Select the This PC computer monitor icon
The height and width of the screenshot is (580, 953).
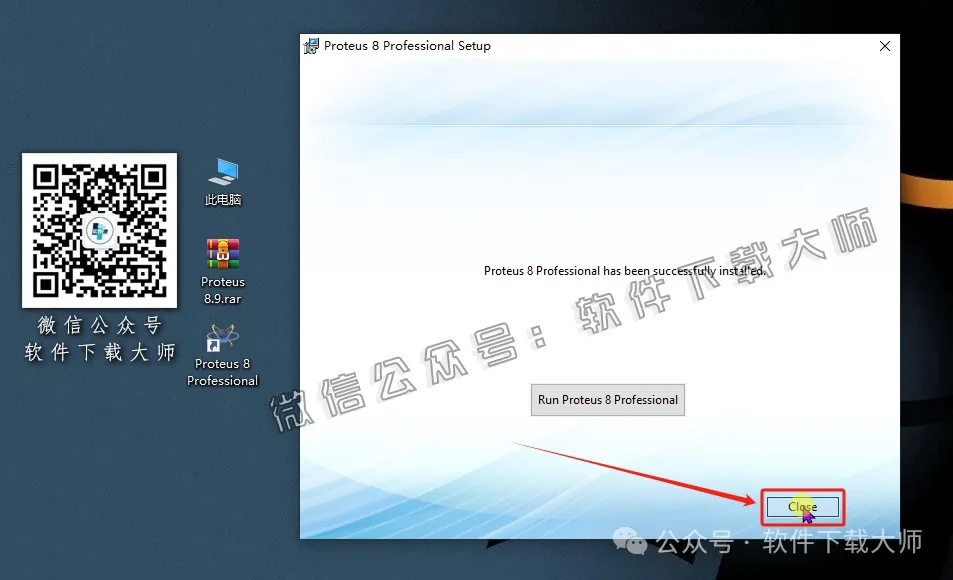(222, 172)
